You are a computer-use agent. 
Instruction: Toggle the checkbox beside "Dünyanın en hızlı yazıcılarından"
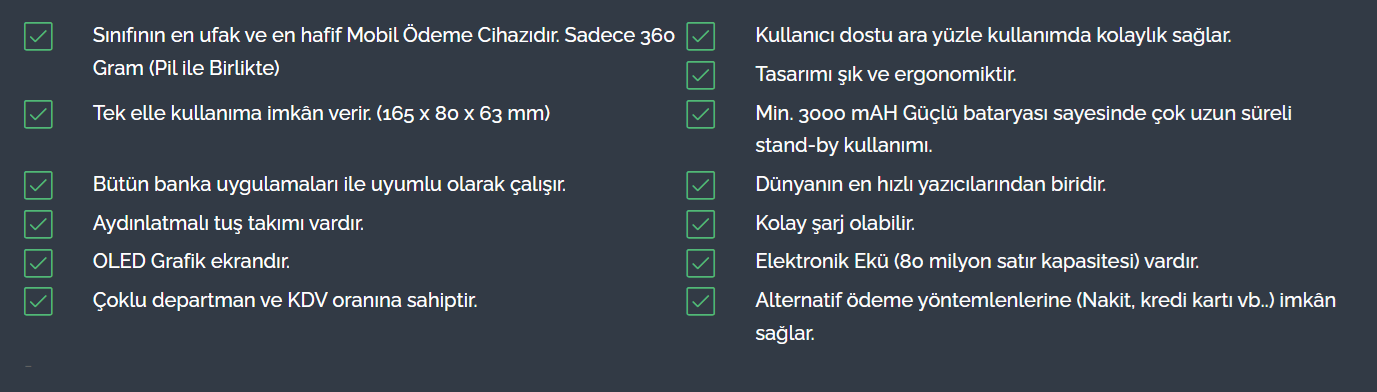pyautogui.click(x=701, y=186)
